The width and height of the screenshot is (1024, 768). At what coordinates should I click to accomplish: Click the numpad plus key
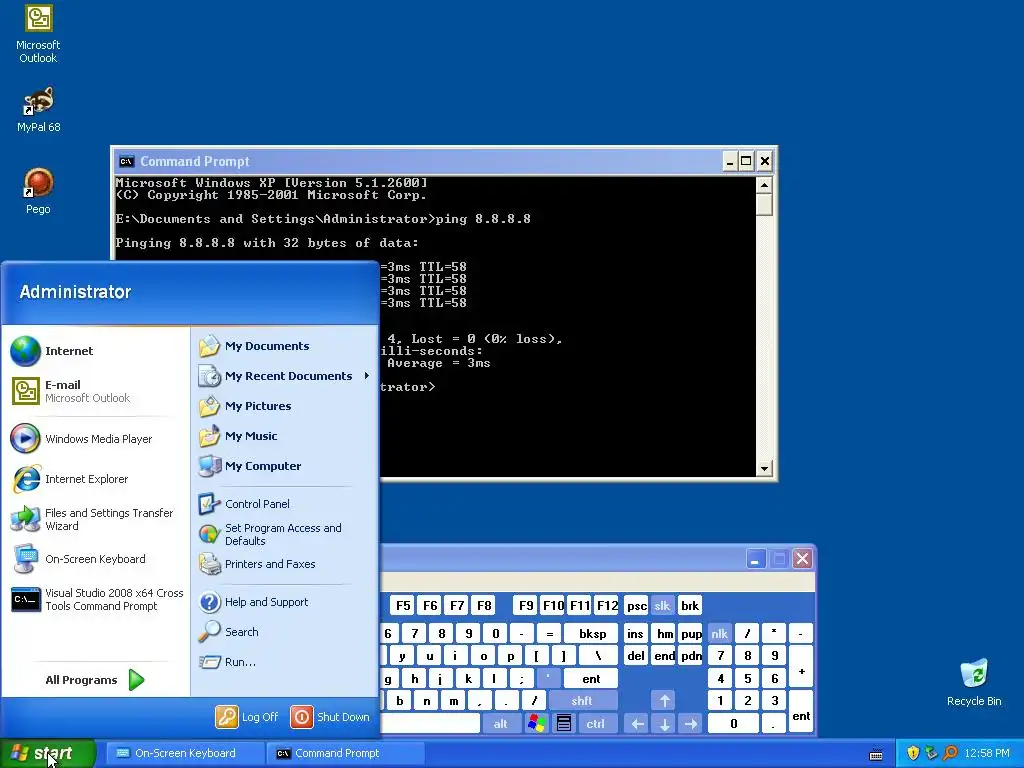(801, 667)
